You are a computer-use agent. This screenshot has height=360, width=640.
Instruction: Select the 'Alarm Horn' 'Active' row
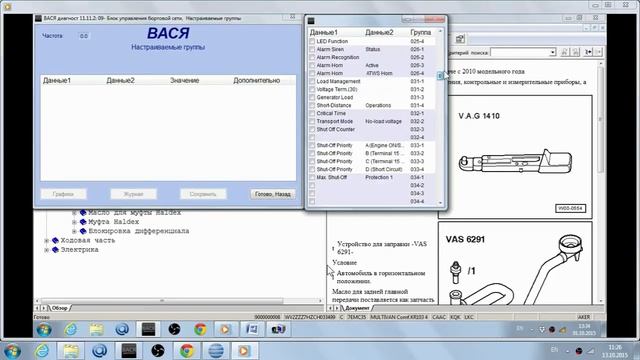pyautogui.click(x=372, y=65)
